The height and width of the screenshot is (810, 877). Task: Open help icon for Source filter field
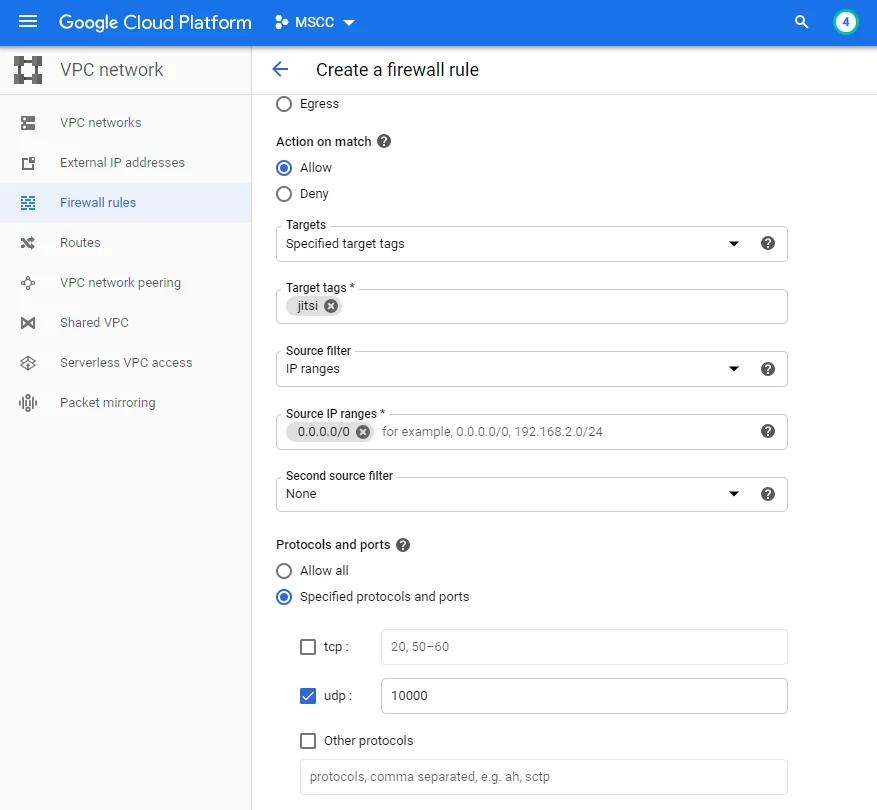tap(768, 369)
